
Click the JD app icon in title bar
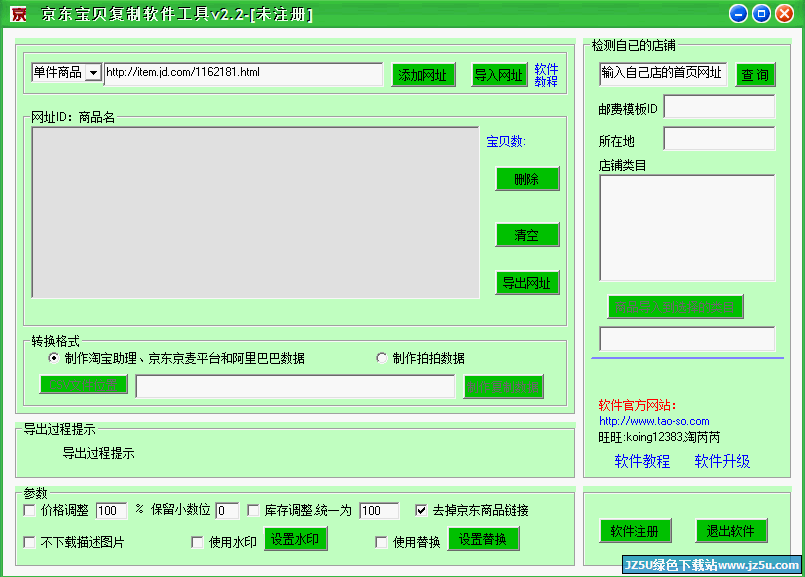19,13
